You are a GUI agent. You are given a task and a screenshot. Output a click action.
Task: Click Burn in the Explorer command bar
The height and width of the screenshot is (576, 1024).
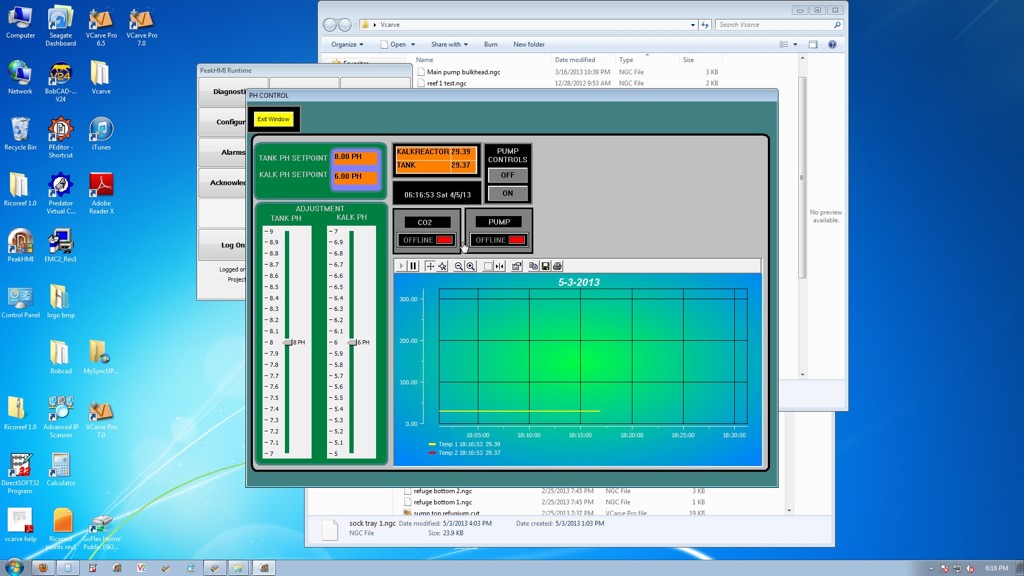[490, 44]
